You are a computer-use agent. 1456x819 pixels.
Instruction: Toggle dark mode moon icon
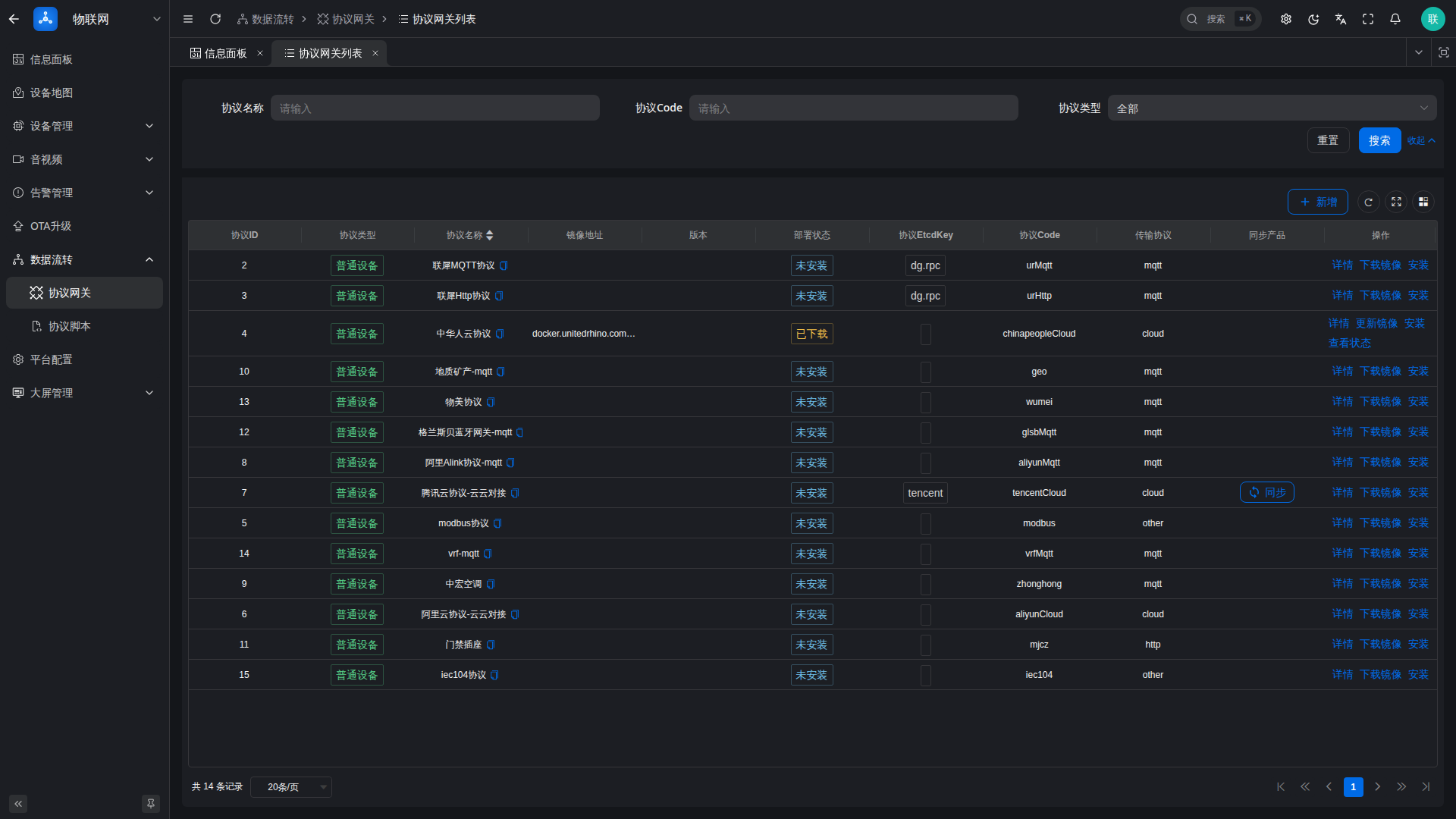(x=1313, y=19)
